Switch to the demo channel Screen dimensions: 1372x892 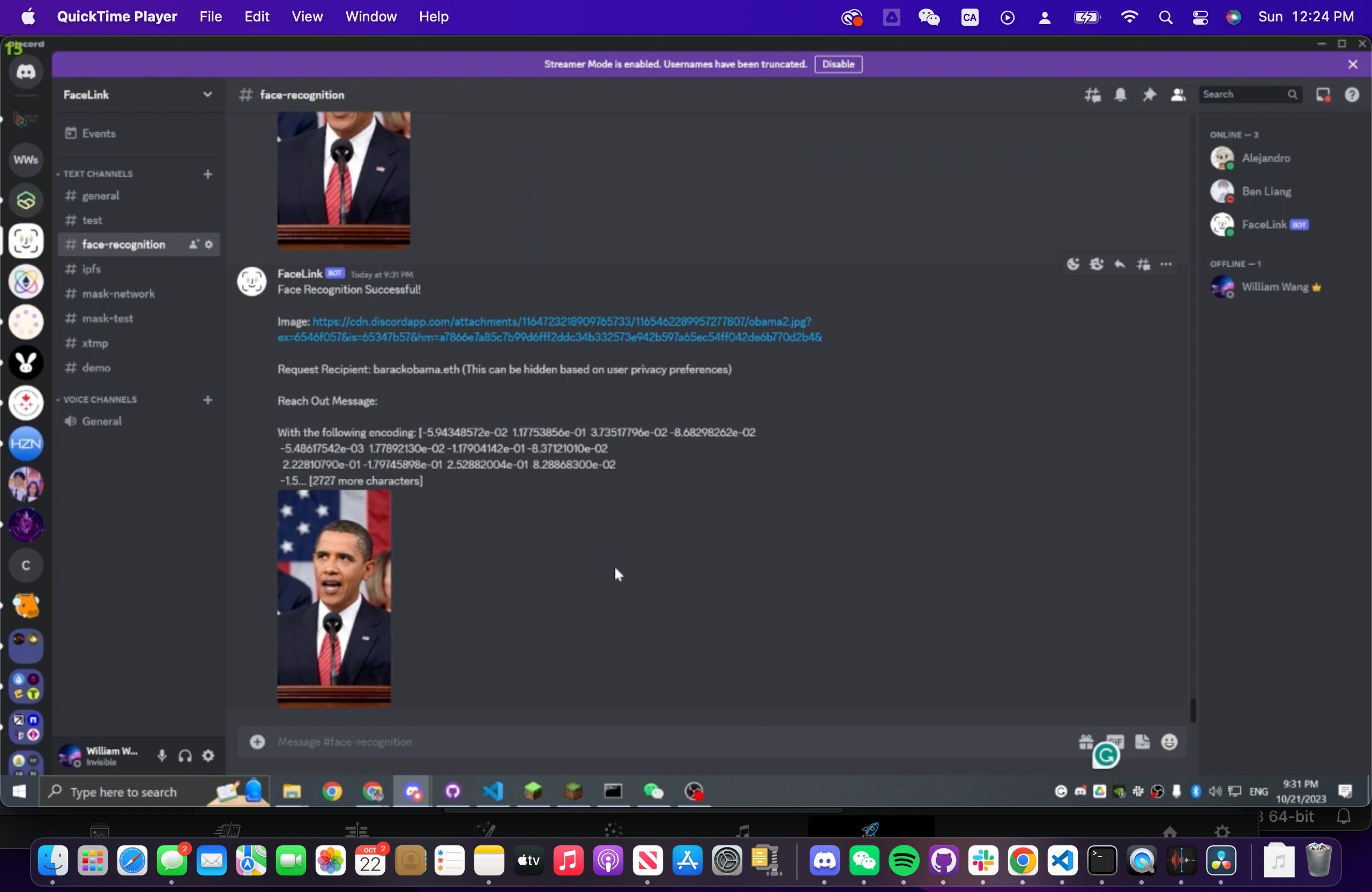pos(138,368)
